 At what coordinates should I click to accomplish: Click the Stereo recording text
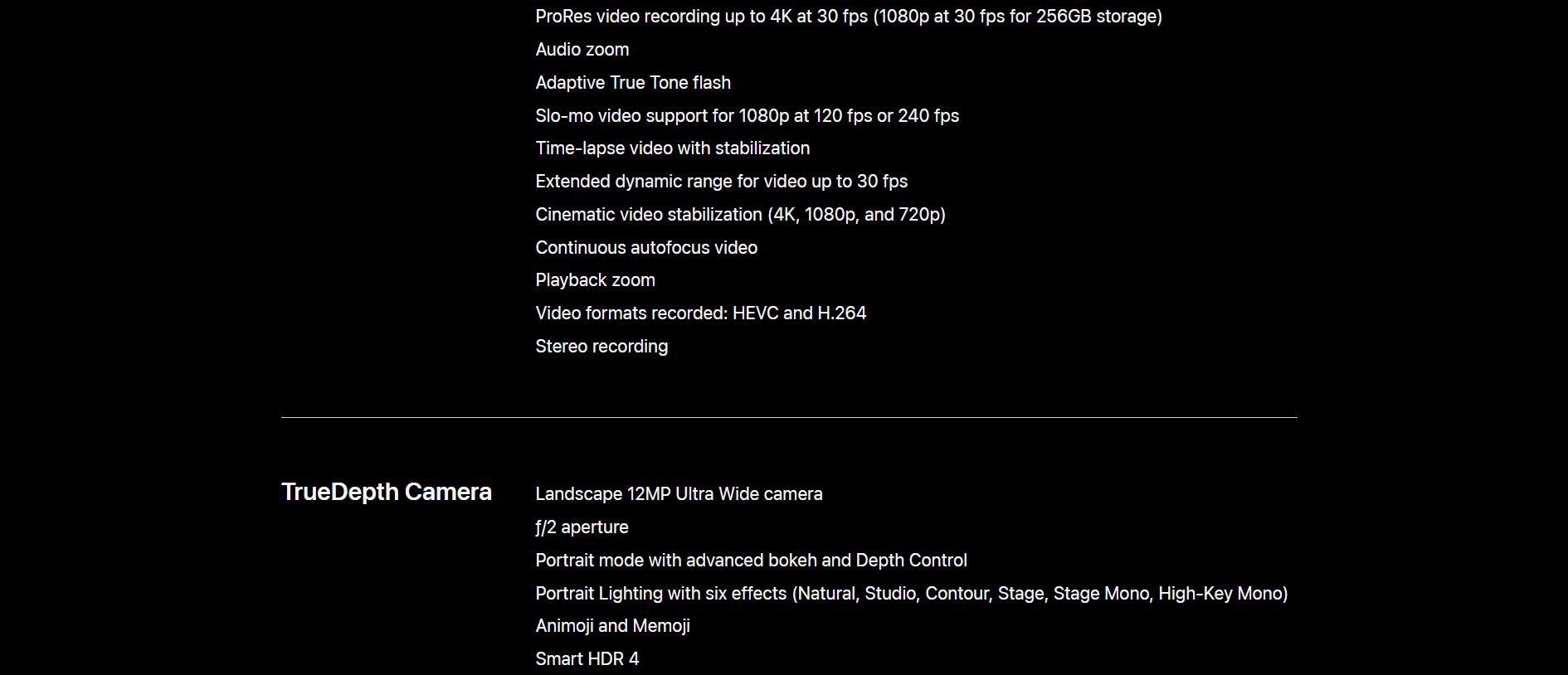click(601, 347)
